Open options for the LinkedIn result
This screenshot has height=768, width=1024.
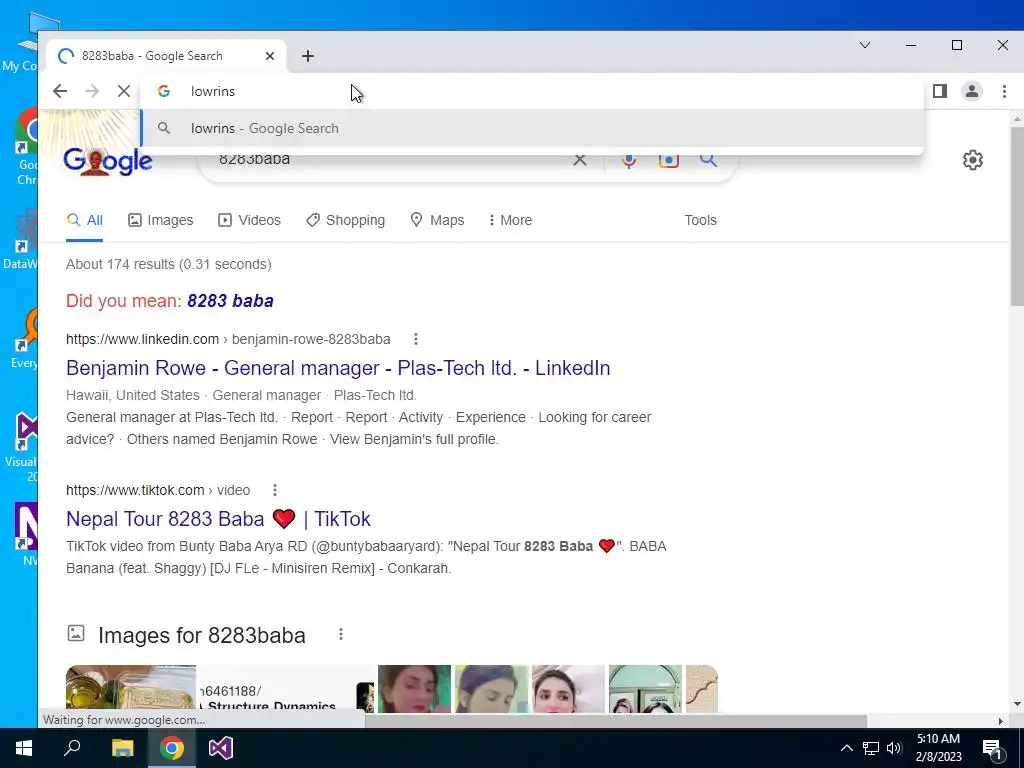click(416, 339)
